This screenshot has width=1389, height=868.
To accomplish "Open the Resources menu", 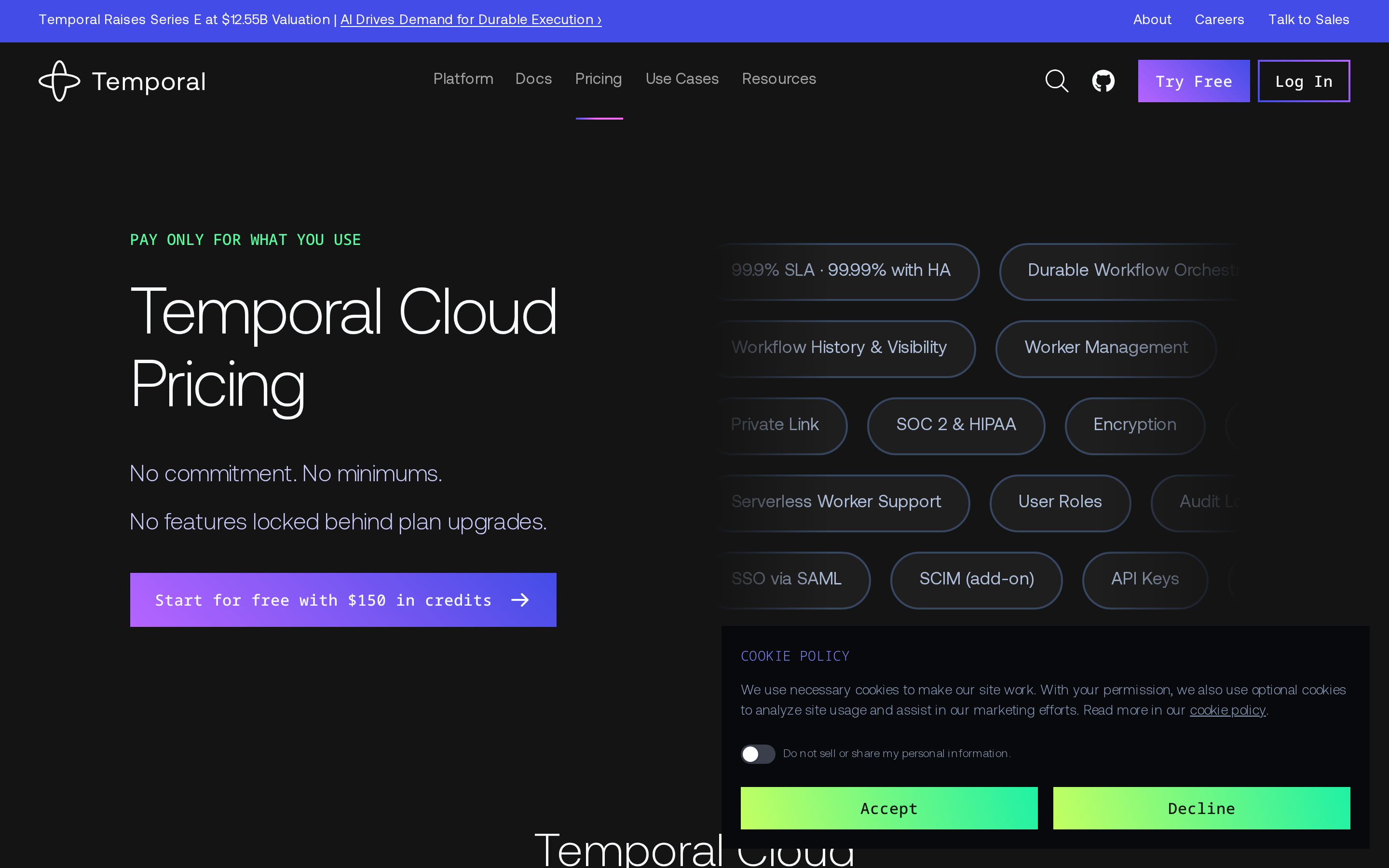I will coord(779,79).
